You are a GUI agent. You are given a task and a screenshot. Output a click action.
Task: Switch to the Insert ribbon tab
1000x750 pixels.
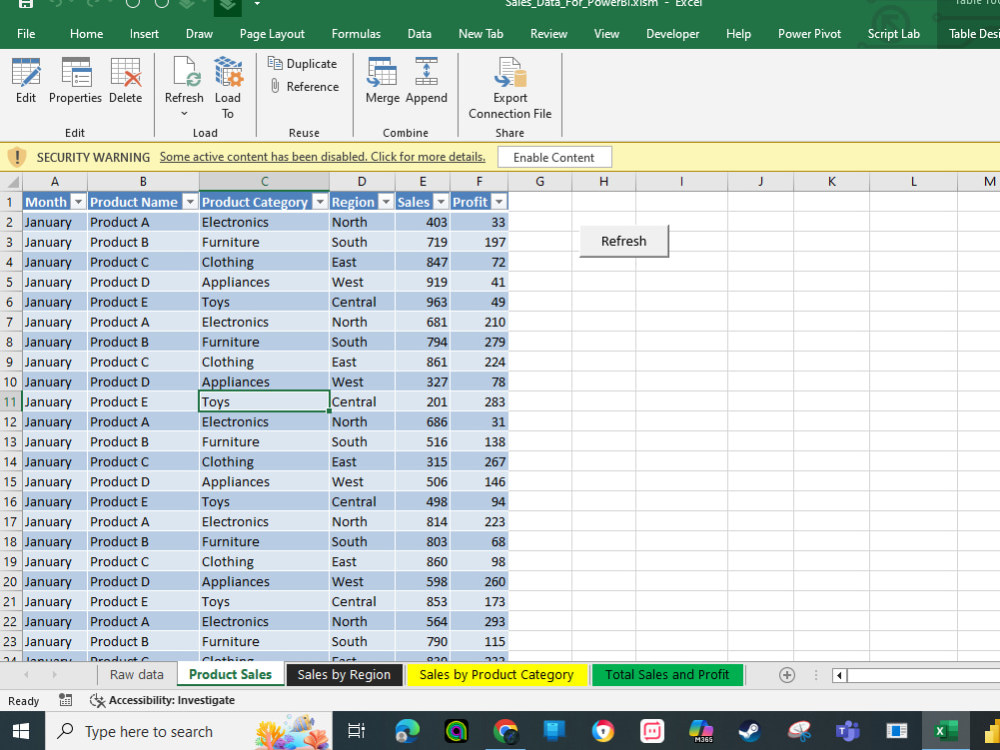click(144, 34)
